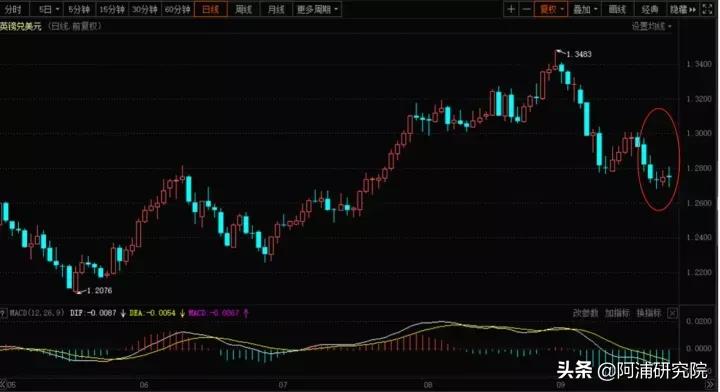Switch to 周线 weekly chart
This screenshot has width=720, height=392.
(x=243, y=9)
